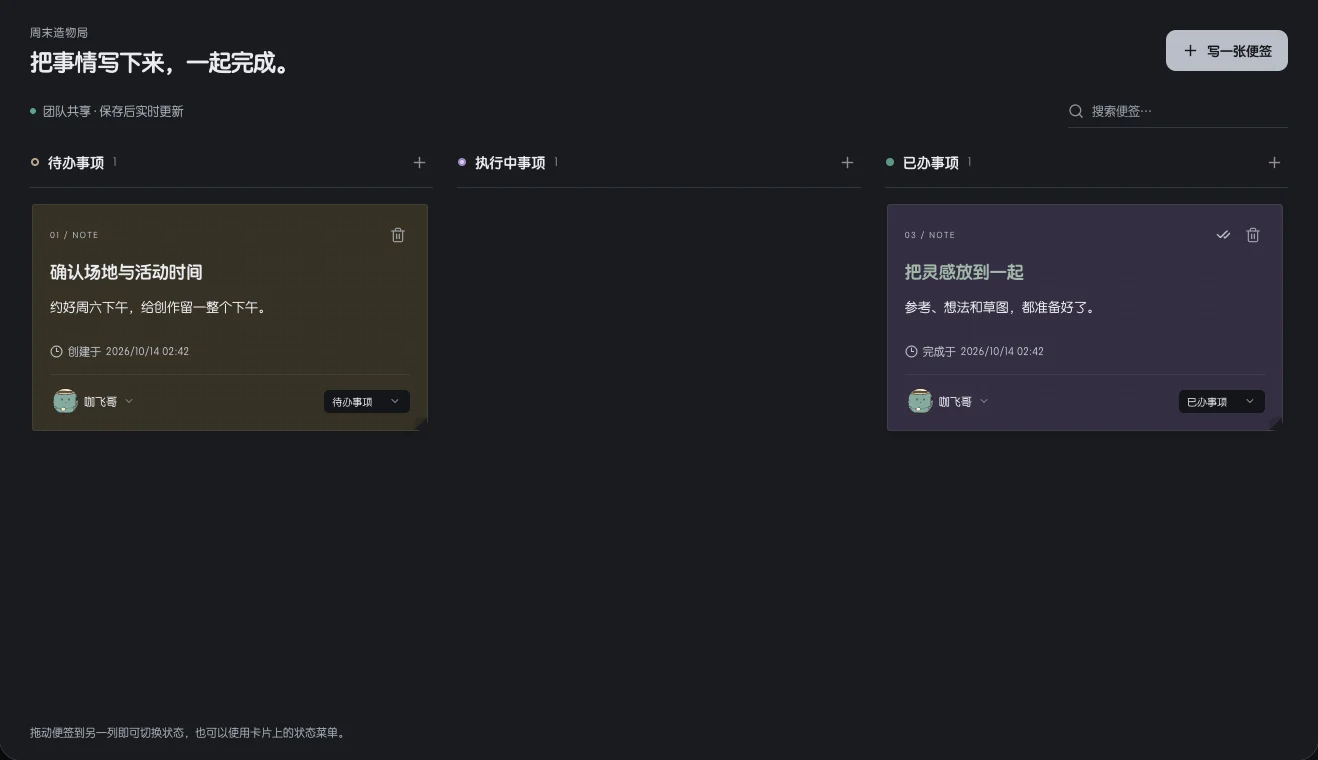
Task: Click the 团队共享 · 保存后实时更新 status text
Action: [113, 111]
